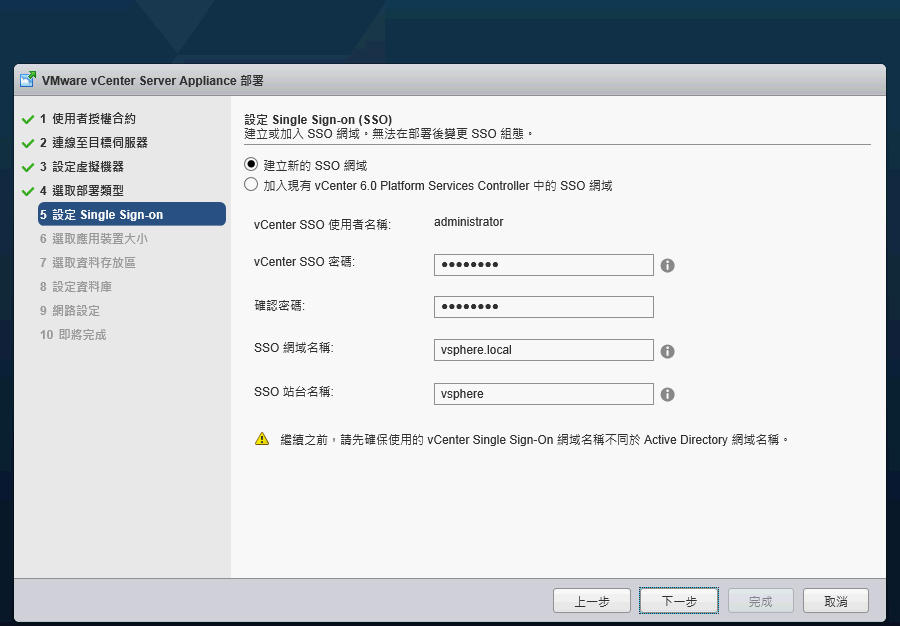Click the VMware vCenter Server Appliance title icon
This screenshot has width=900, height=626.
click(x=28, y=79)
